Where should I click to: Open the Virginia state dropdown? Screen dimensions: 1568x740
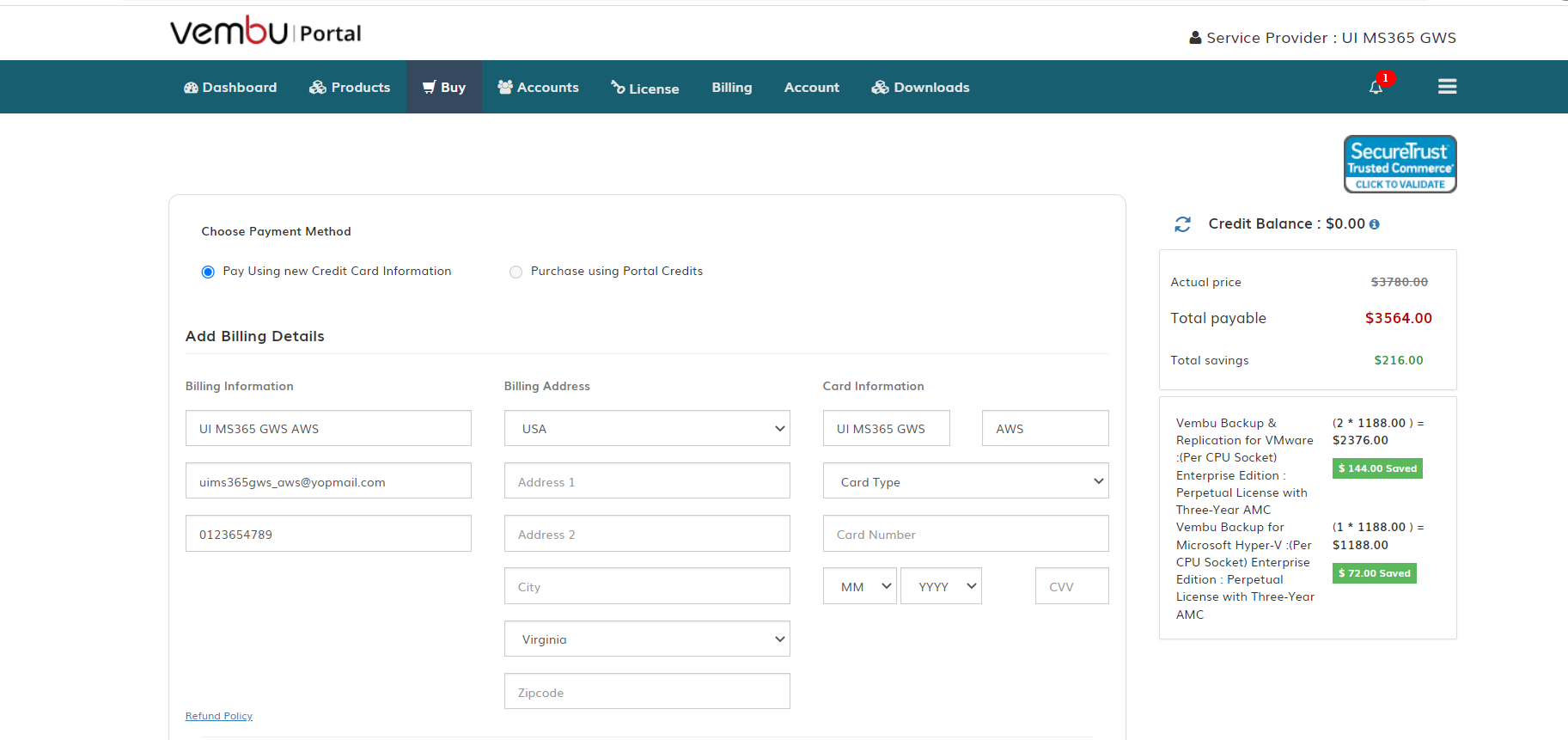647,639
